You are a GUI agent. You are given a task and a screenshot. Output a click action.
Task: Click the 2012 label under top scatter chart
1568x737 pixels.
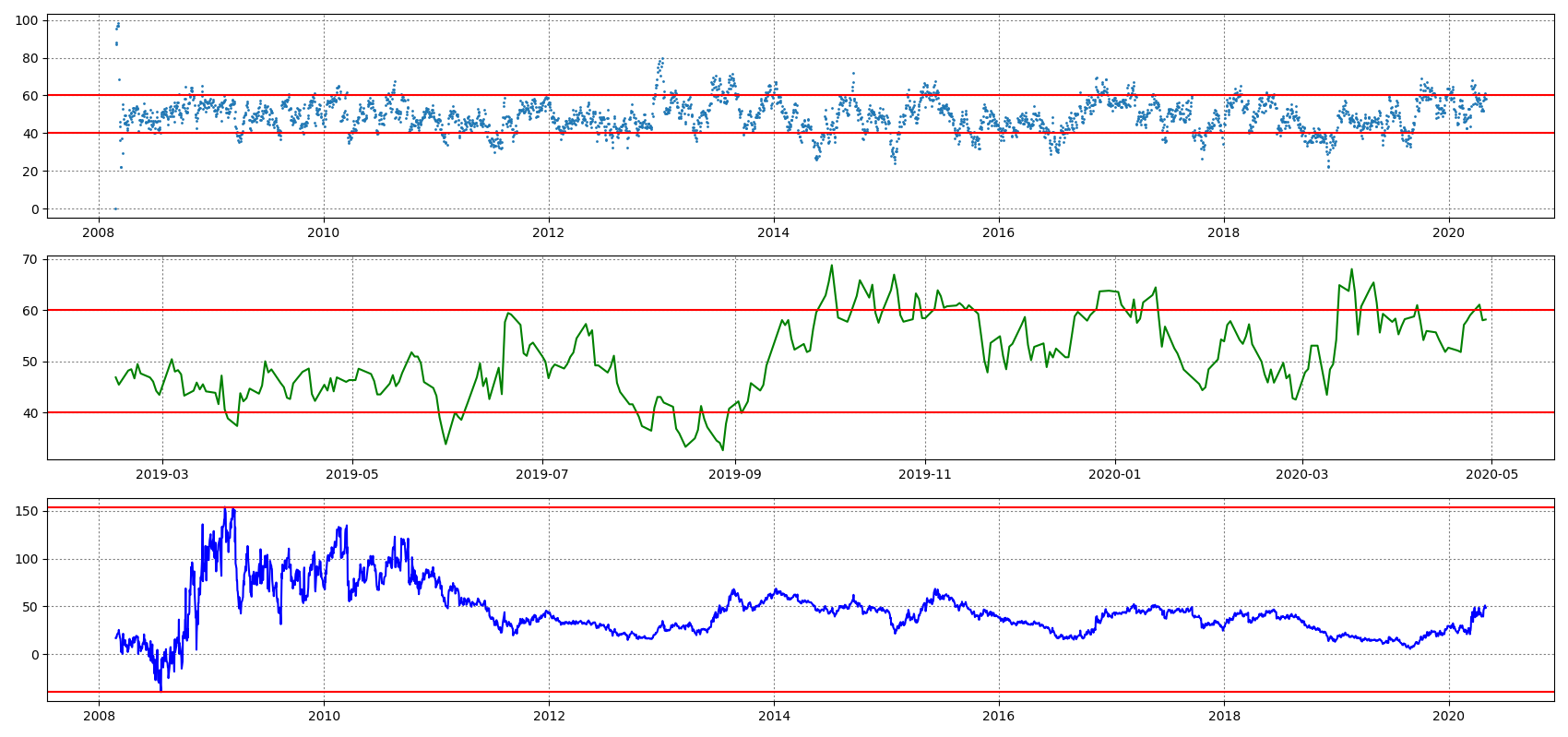pos(549,232)
